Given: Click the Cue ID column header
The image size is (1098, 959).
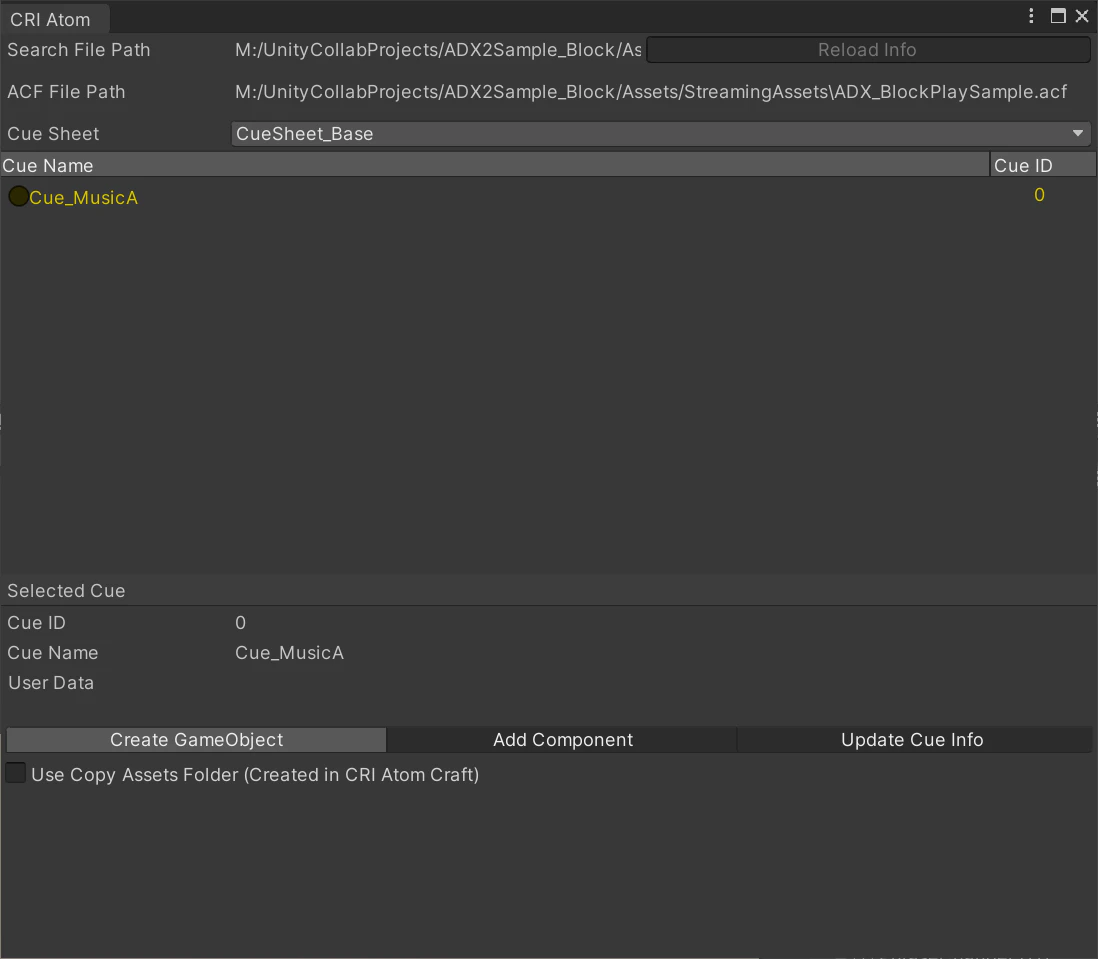Looking at the screenshot, I should [1042, 165].
